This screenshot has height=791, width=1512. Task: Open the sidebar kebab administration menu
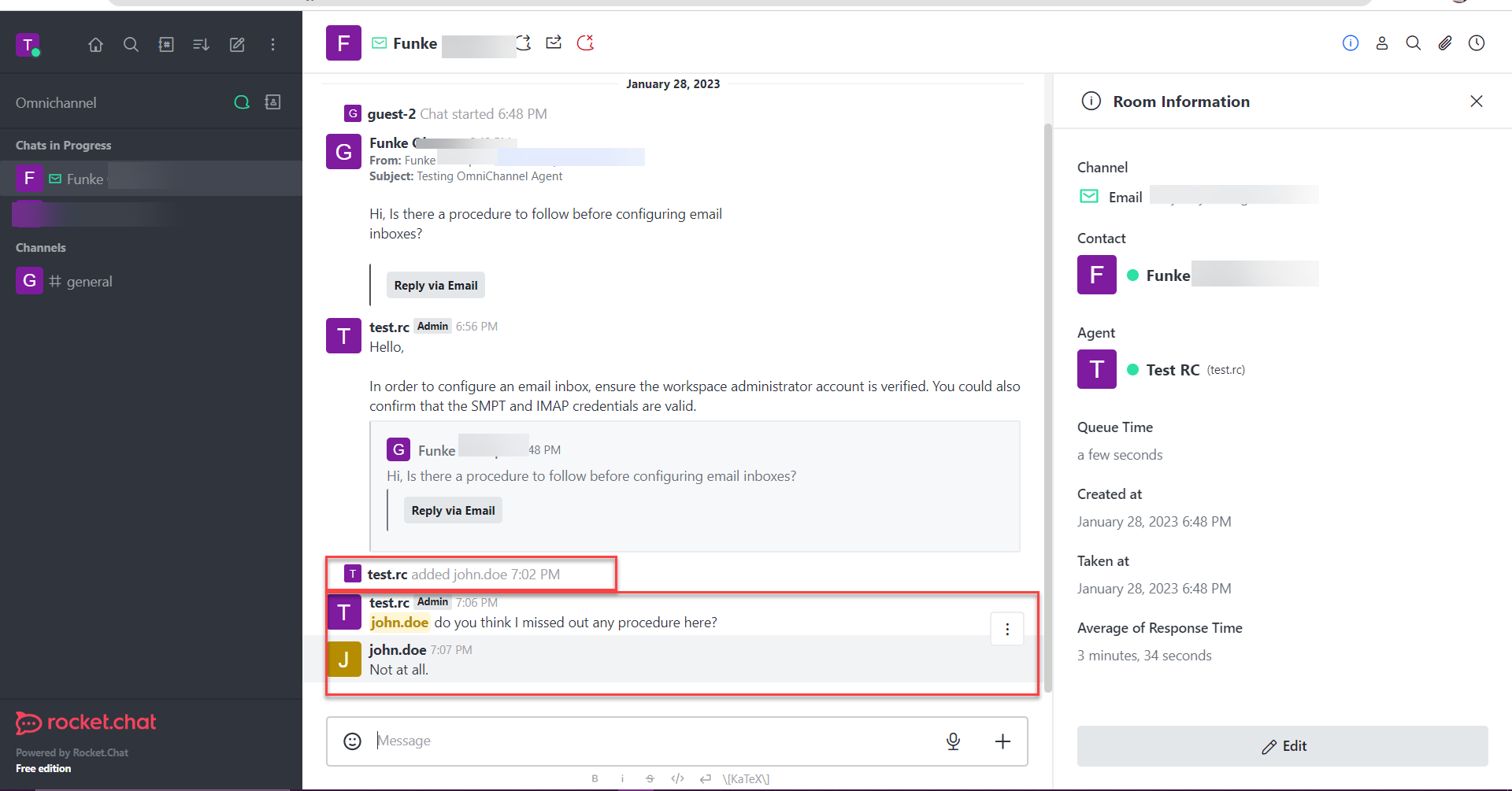pos(272,45)
